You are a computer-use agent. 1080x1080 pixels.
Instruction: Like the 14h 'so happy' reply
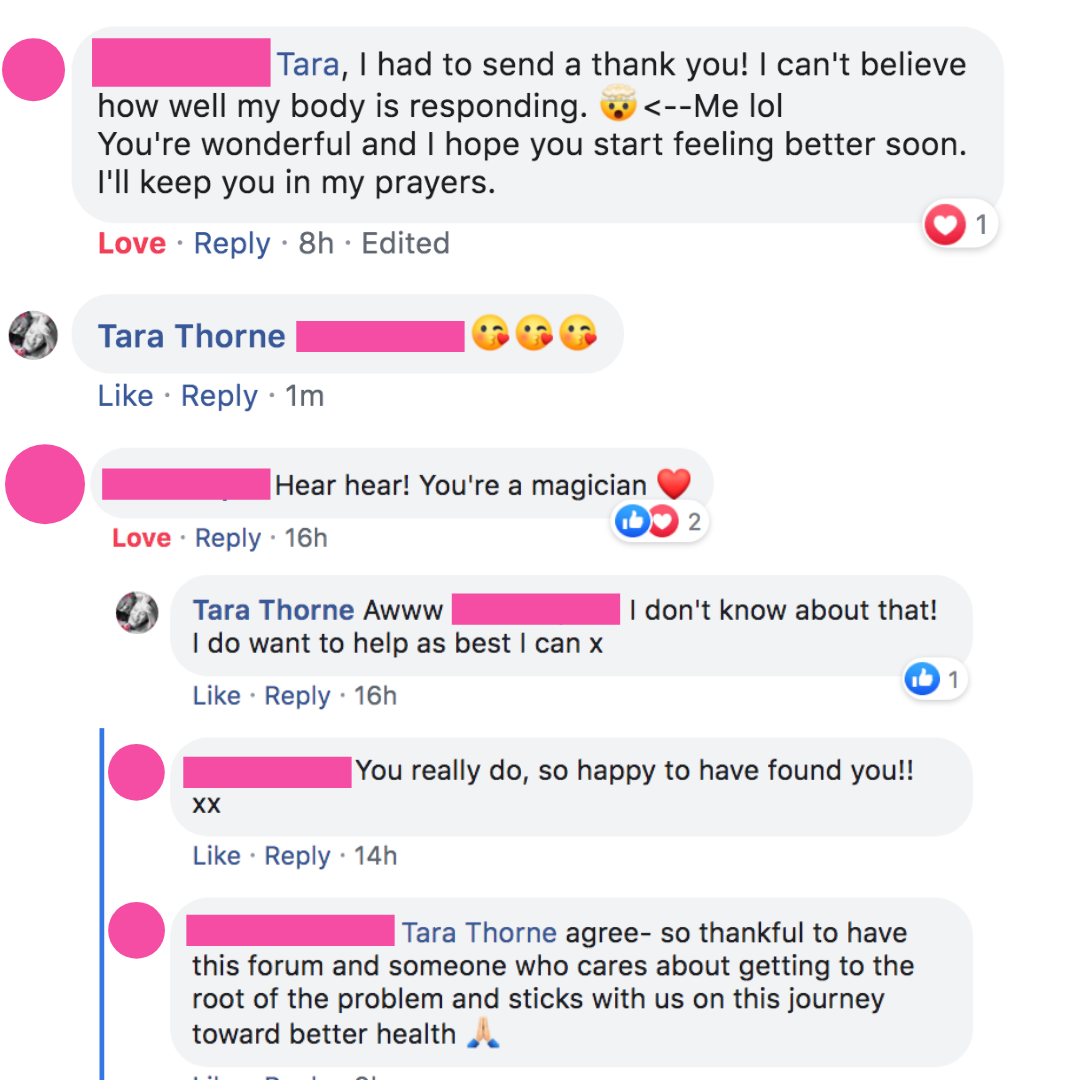click(x=216, y=855)
